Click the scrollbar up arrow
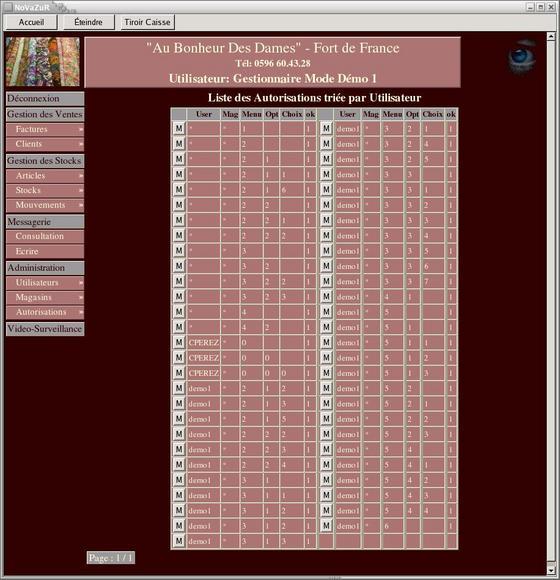Viewport: 560px width, 580px height. (x=551, y=36)
